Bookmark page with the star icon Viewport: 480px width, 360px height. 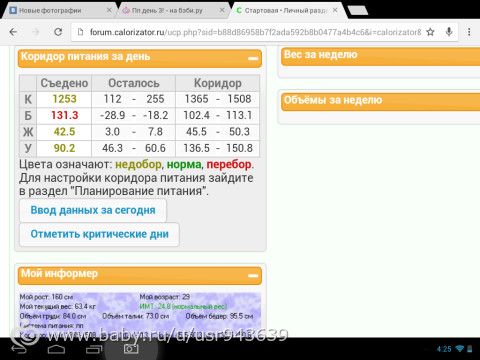pos(430,32)
